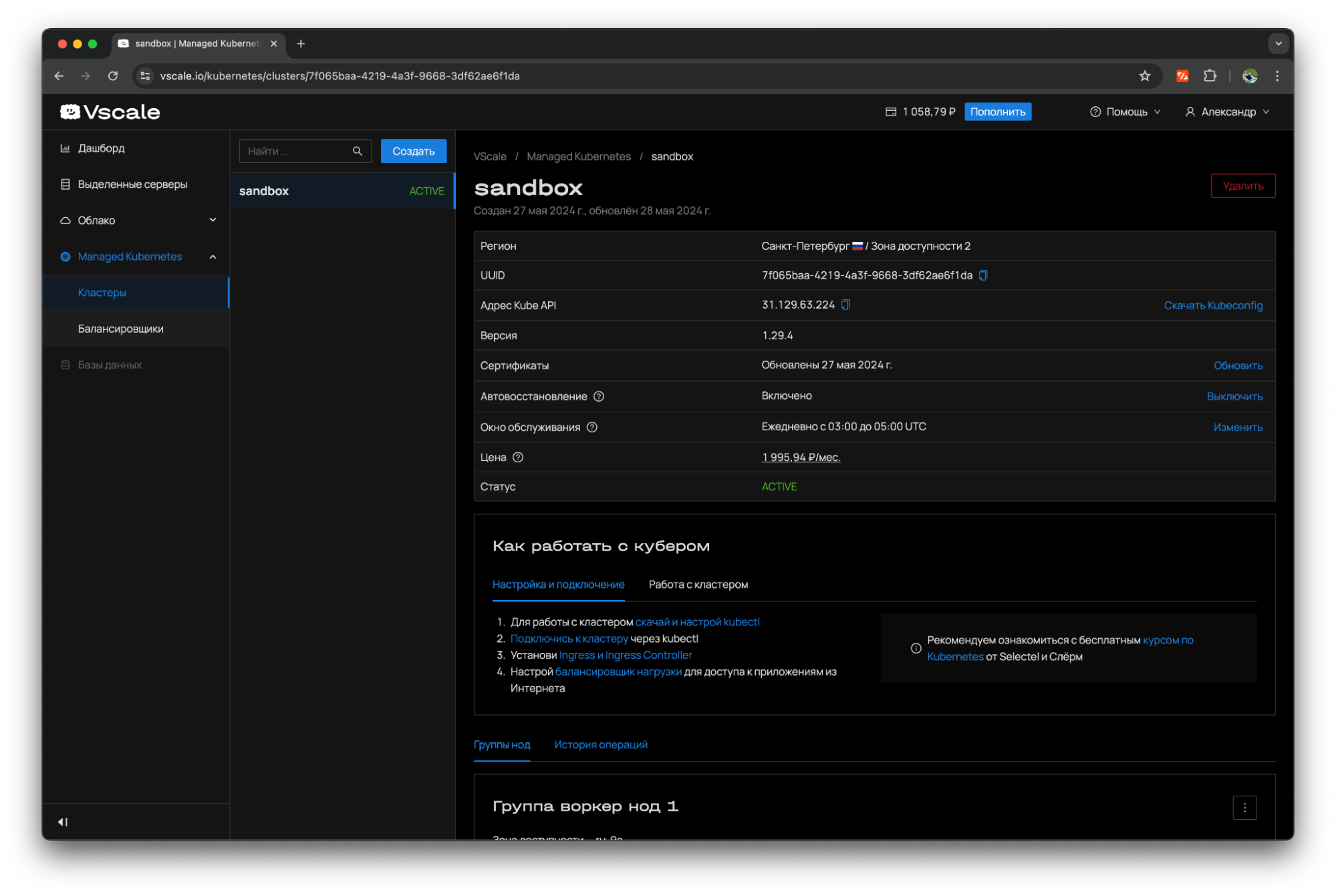
Task: Reload the page with the refresh icon
Action: (113, 76)
